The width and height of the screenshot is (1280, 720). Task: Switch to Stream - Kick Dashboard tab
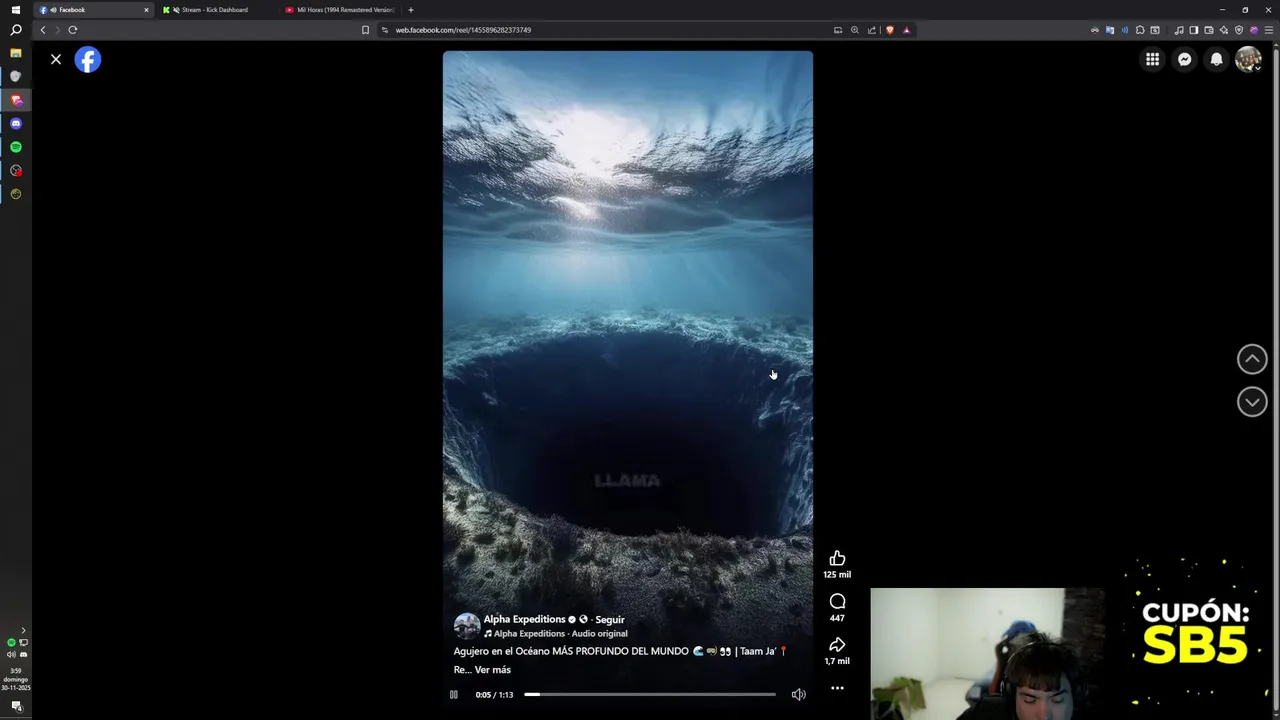[x=214, y=10]
